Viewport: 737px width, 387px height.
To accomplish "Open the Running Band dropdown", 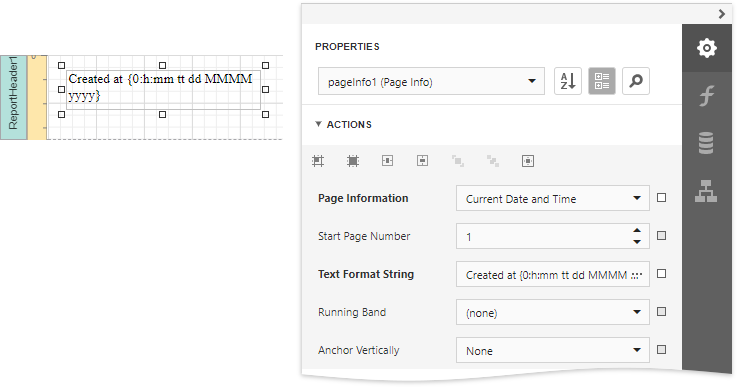I will (553, 312).
